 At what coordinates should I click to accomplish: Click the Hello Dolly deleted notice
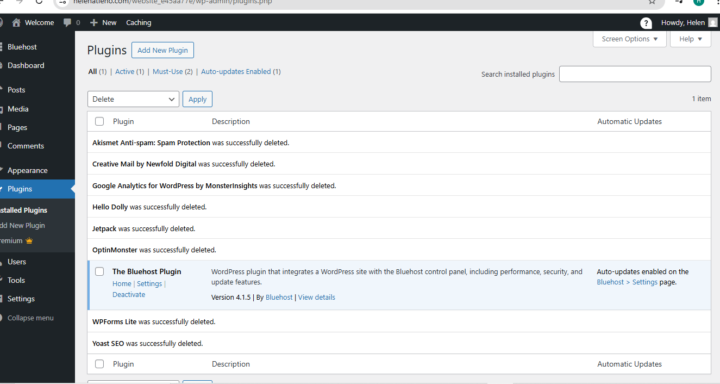pyautogui.click(x=149, y=207)
